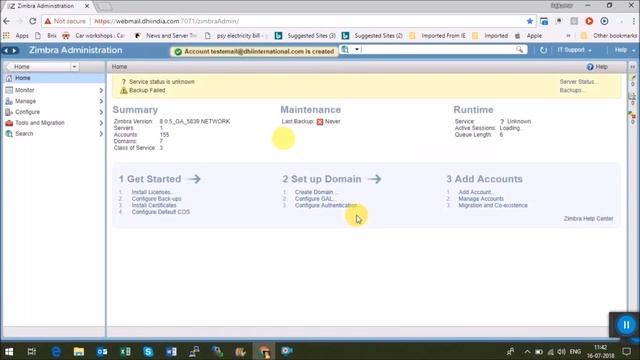Open the Backups link
Image resolution: width=640 pixels, height=360 pixels.
pyautogui.click(x=572, y=90)
